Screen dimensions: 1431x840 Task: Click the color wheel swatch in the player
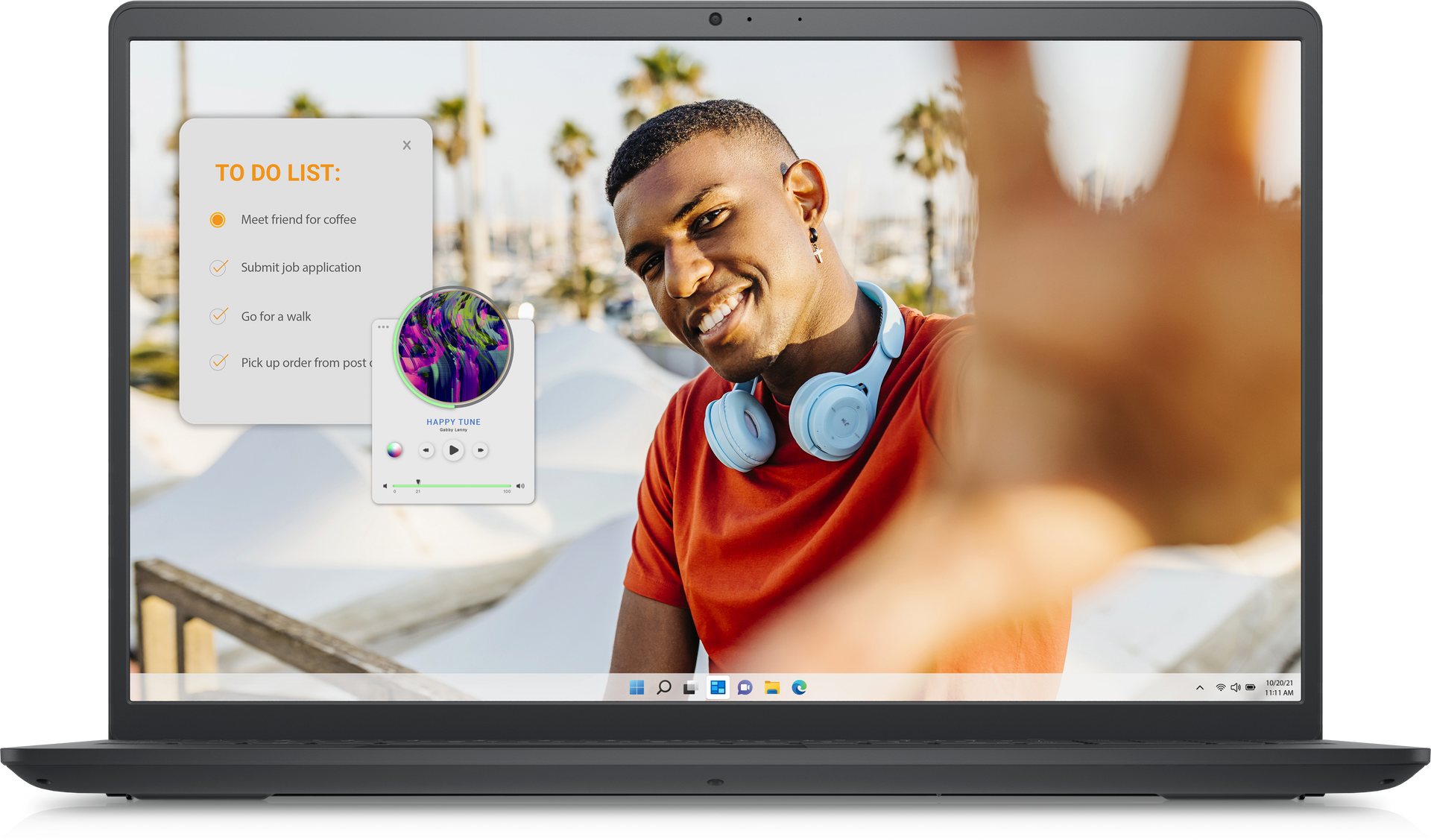394,450
